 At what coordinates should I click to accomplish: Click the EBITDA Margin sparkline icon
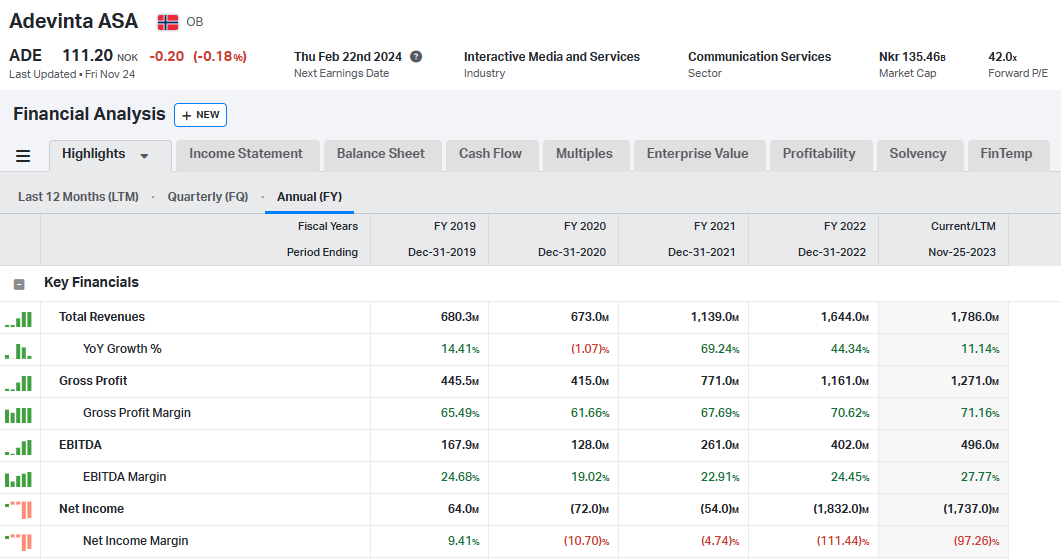[x=19, y=479]
